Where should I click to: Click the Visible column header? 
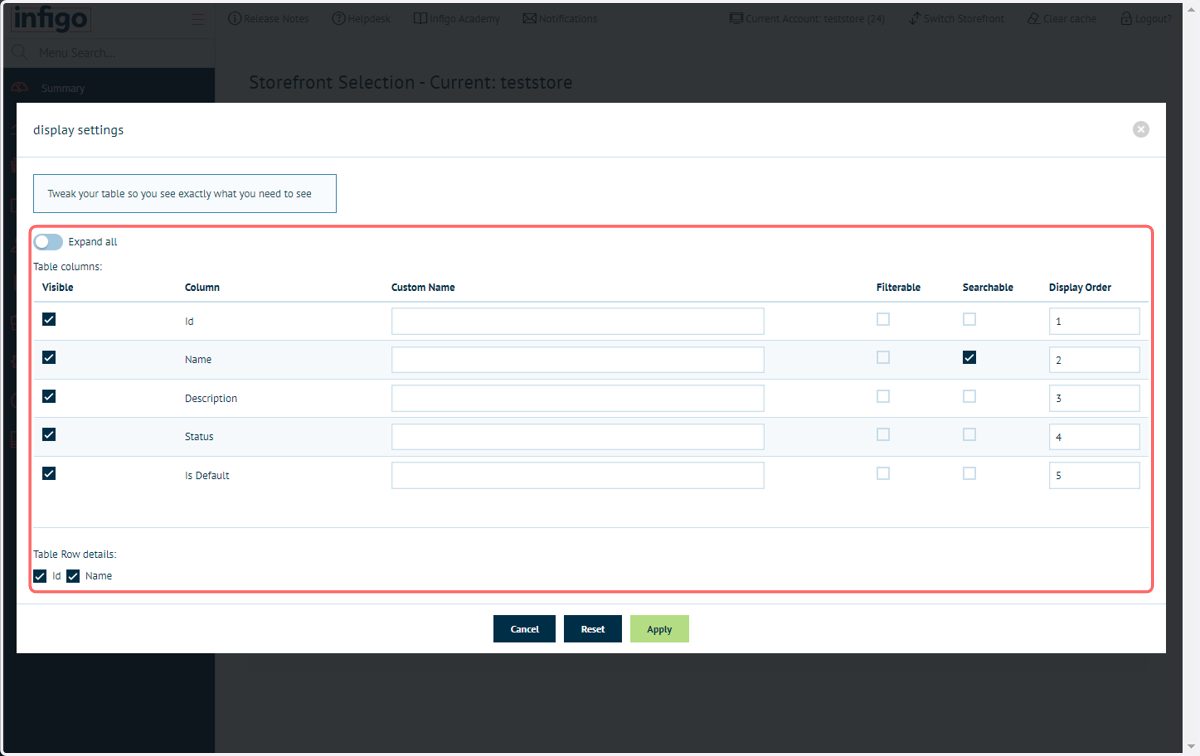tap(58, 287)
